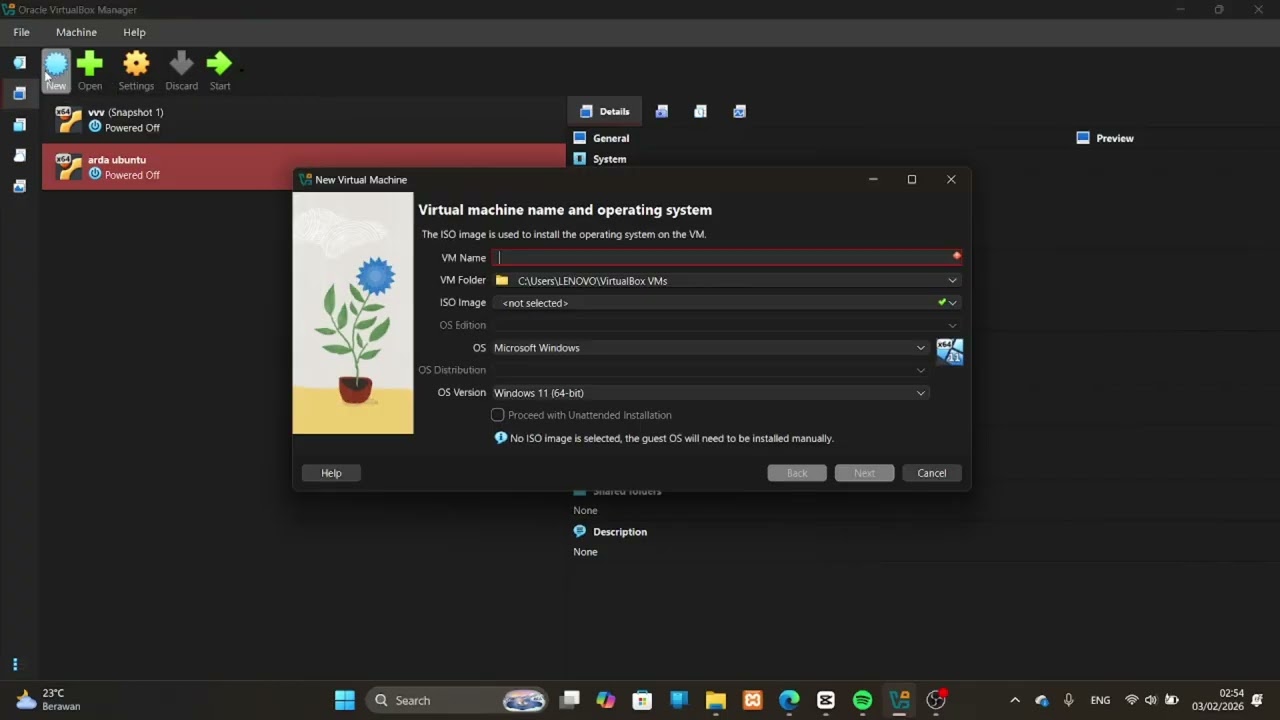Open the OS dropdown showing Microsoft Windows
This screenshot has height=720, width=1280.
pyautogui.click(x=710, y=347)
